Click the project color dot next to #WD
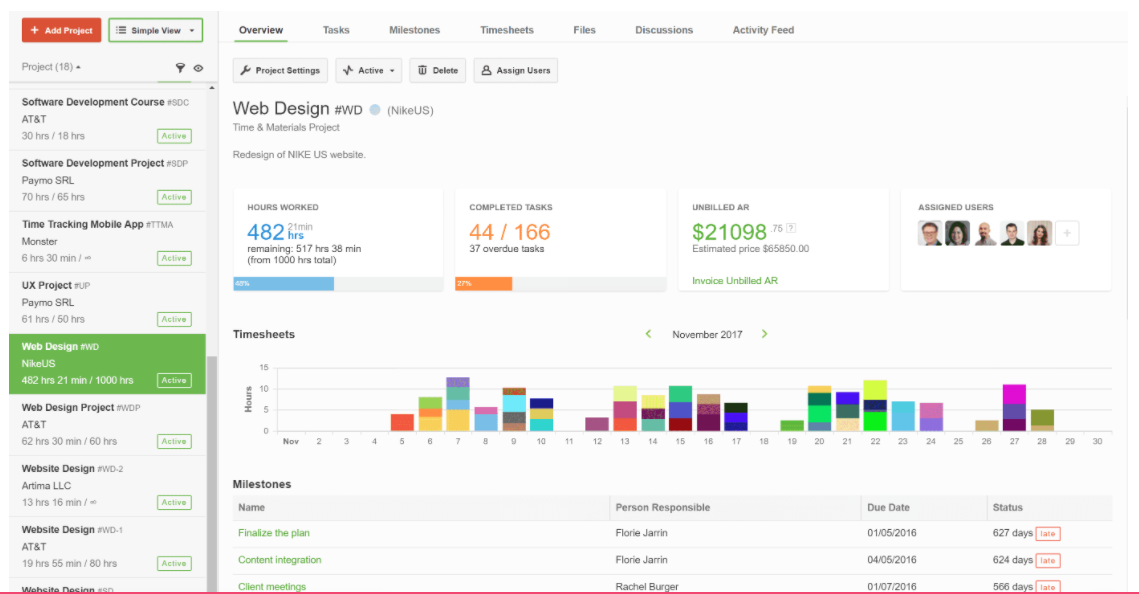Viewport: 1139px width, 594px height. (375, 110)
